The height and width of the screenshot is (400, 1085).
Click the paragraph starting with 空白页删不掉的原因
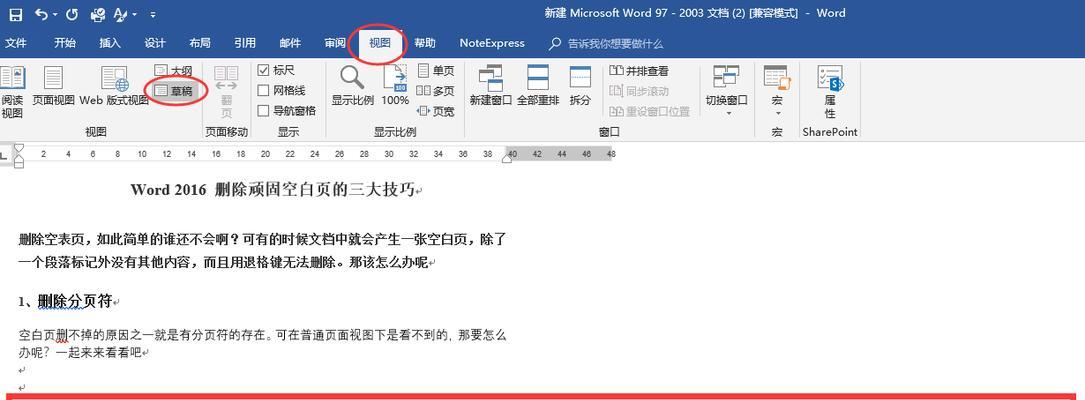(x=263, y=344)
